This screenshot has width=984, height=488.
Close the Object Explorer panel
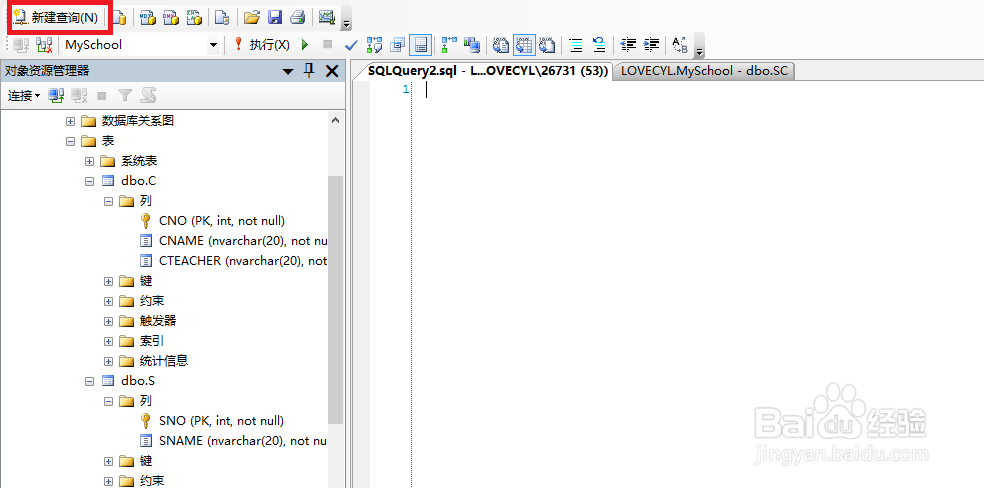(x=332, y=71)
